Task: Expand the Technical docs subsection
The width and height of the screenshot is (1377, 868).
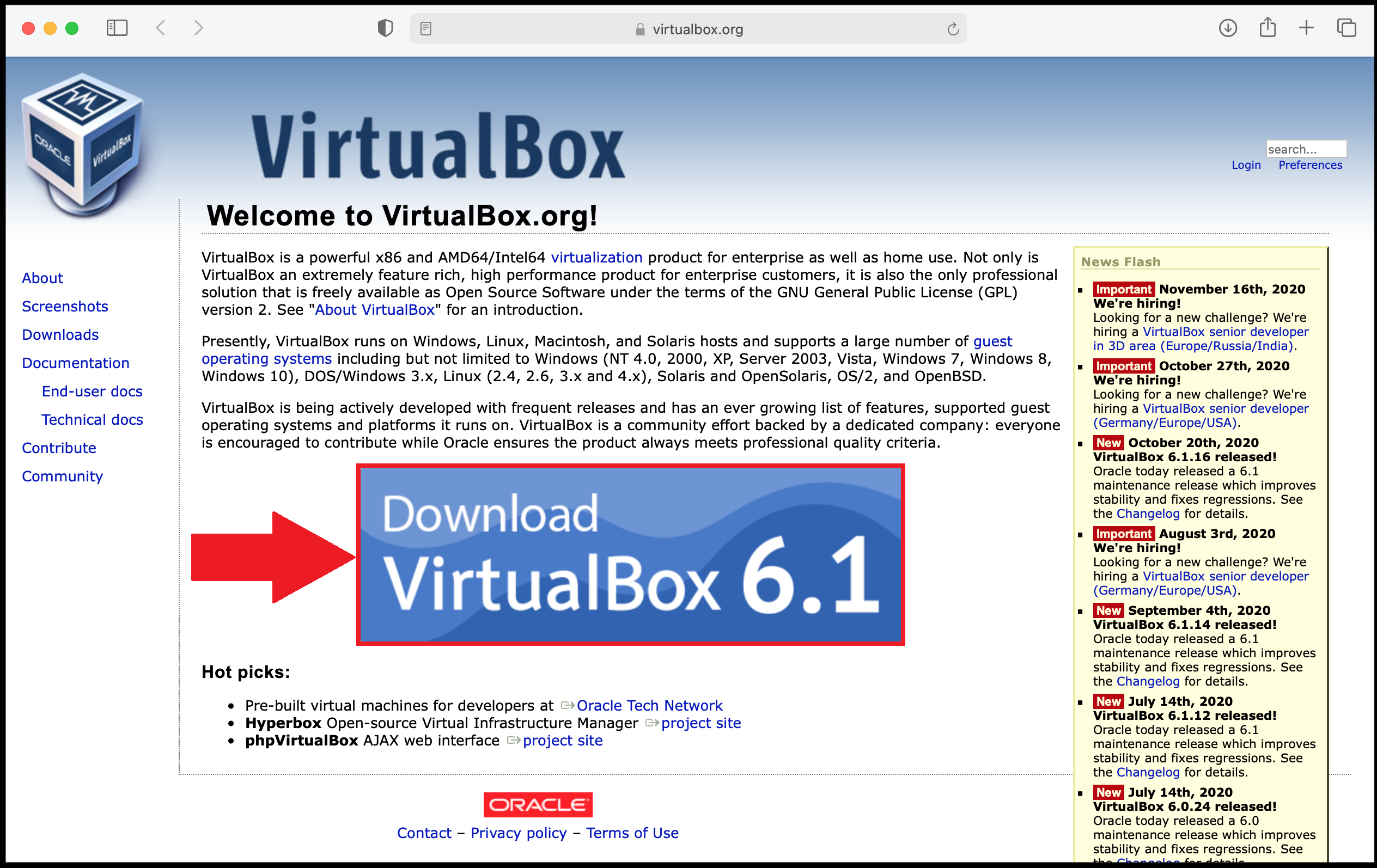Action: (91, 418)
